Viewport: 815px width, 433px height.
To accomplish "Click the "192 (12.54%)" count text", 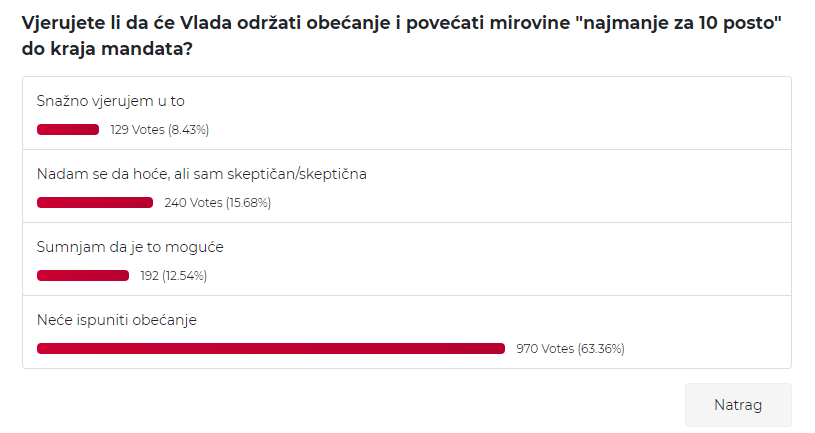I will [x=174, y=275].
